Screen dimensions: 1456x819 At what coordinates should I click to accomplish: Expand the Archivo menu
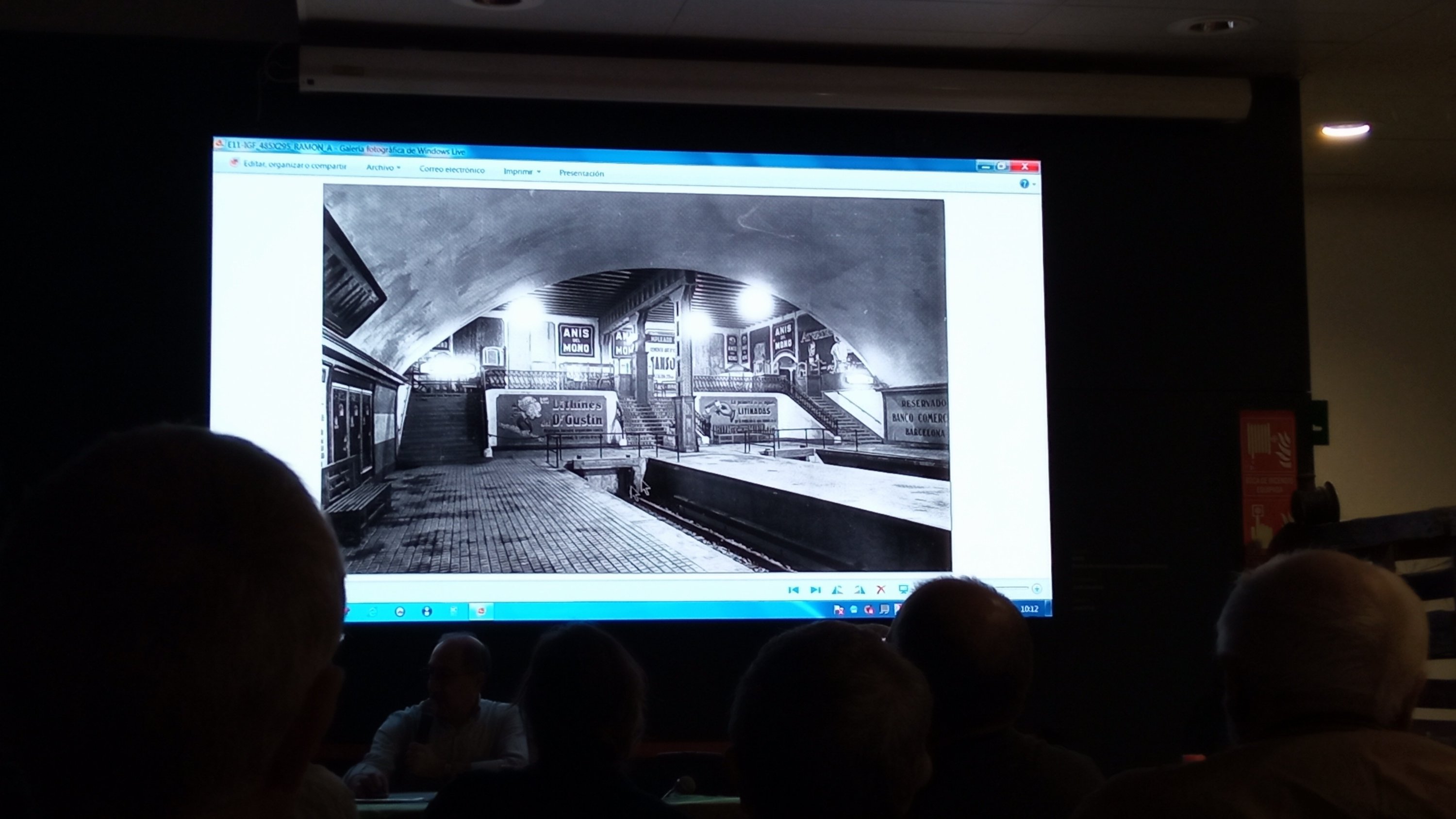[382, 167]
